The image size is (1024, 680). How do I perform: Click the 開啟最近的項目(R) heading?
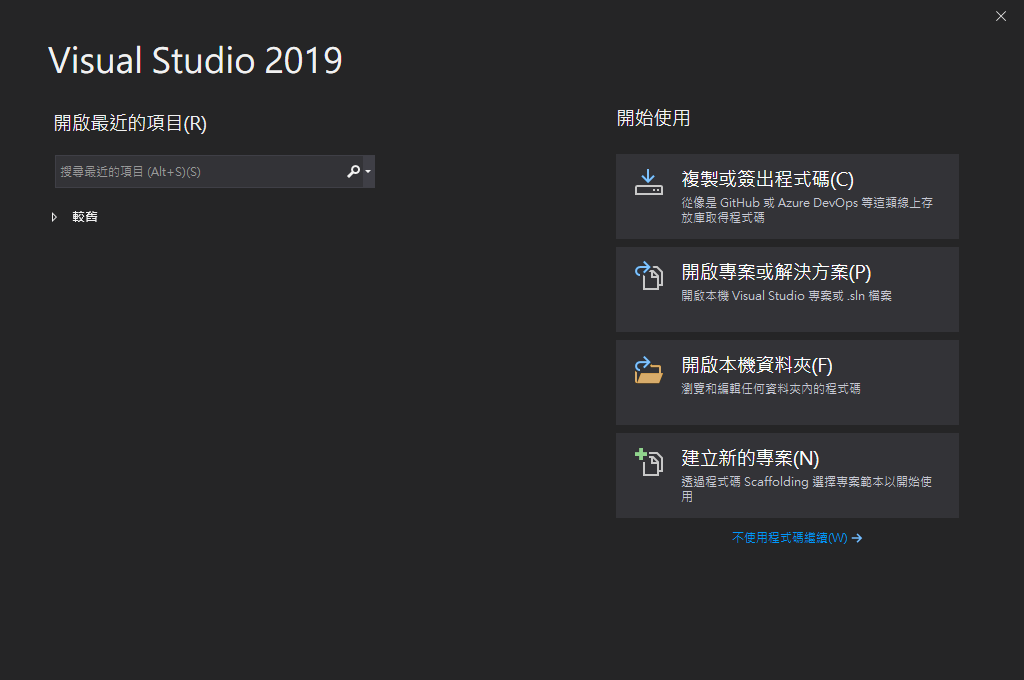[x=130, y=123]
